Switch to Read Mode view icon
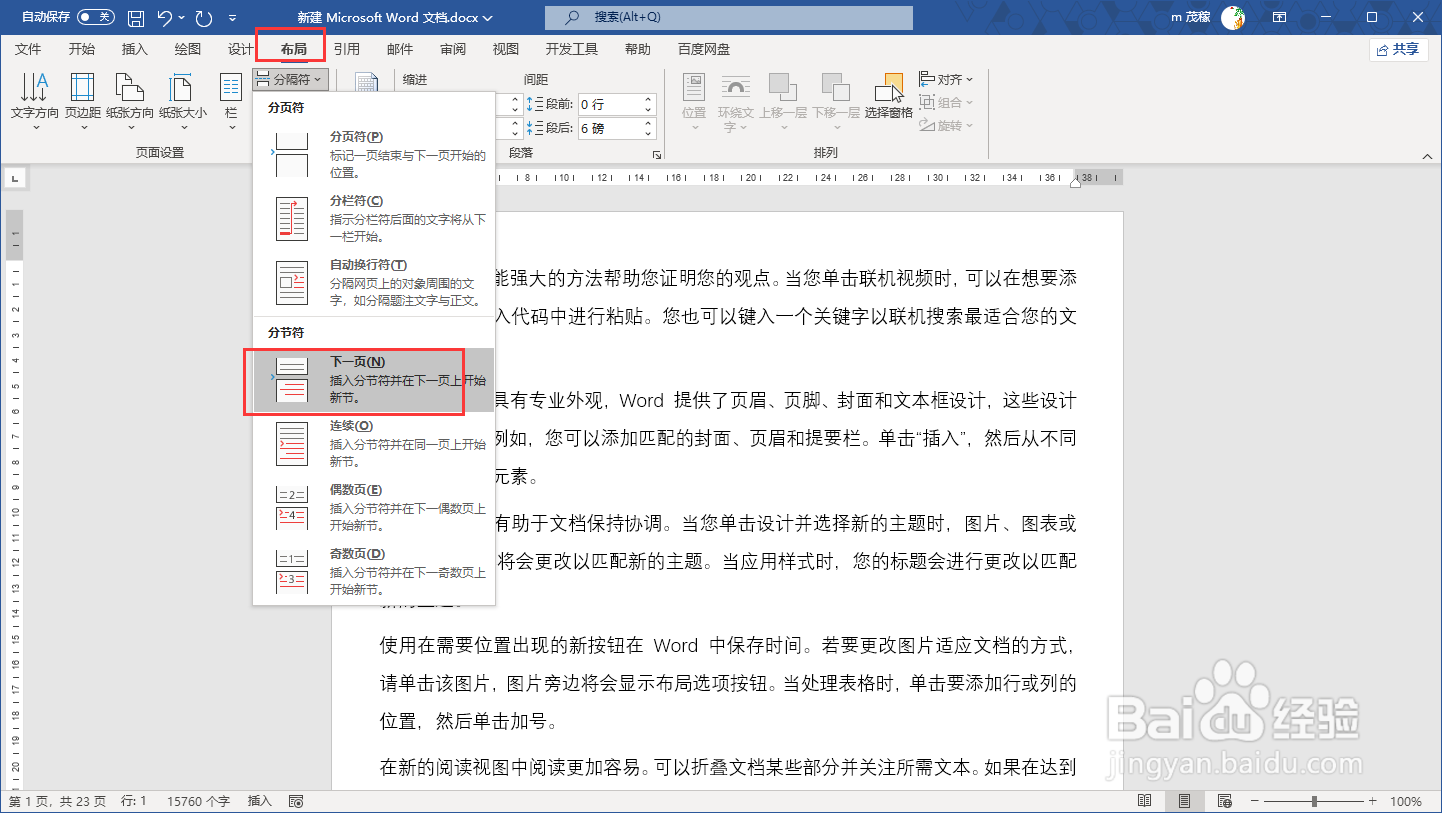 (x=1146, y=801)
